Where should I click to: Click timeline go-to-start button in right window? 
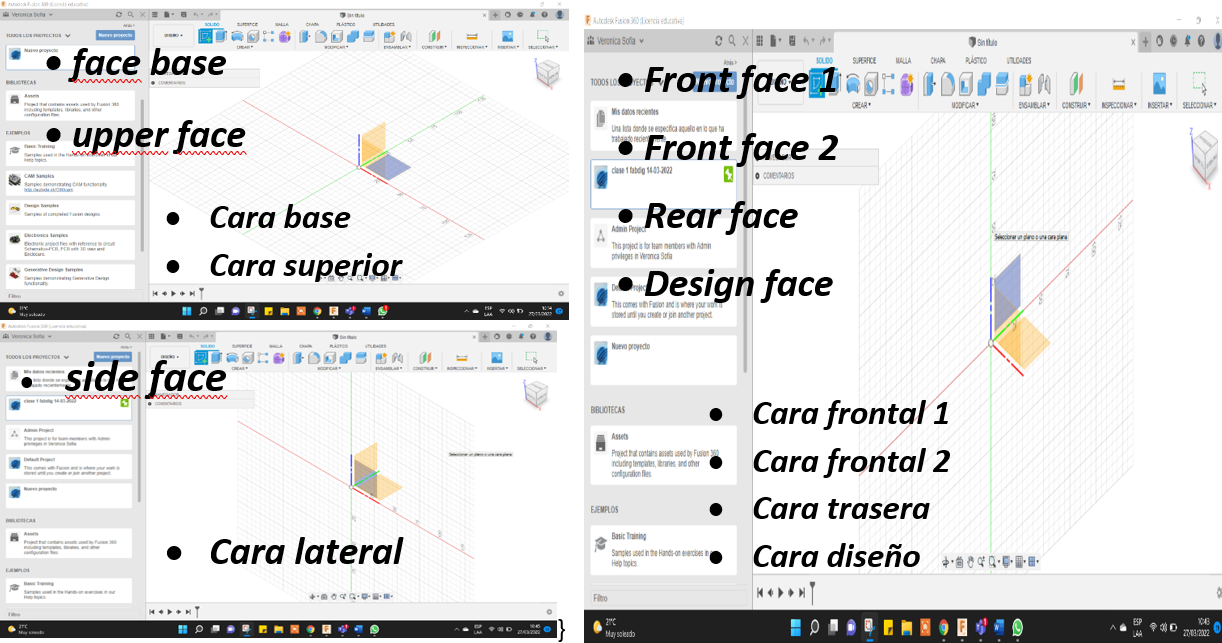coord(761,593)
